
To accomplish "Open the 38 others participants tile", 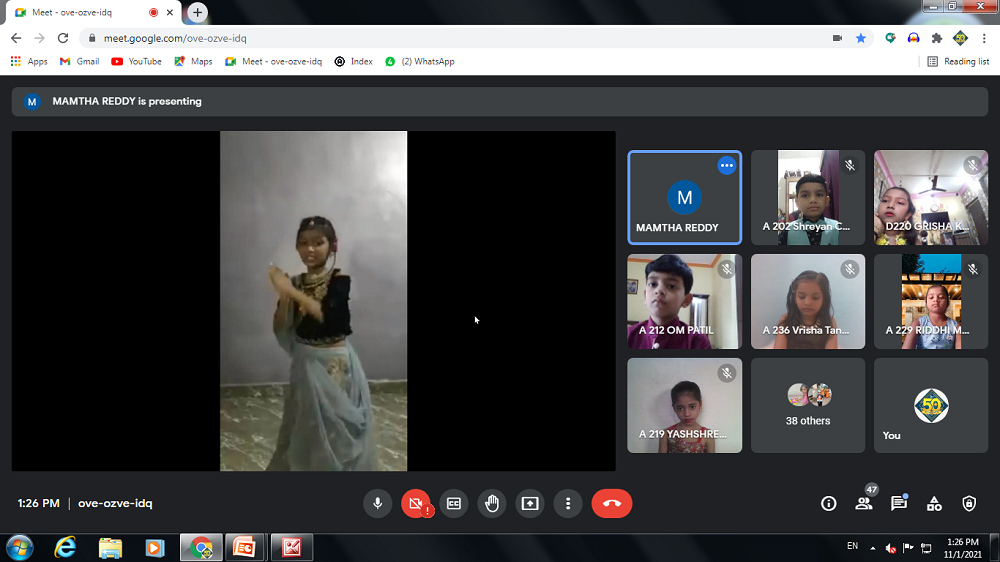I will pos(808,405).
